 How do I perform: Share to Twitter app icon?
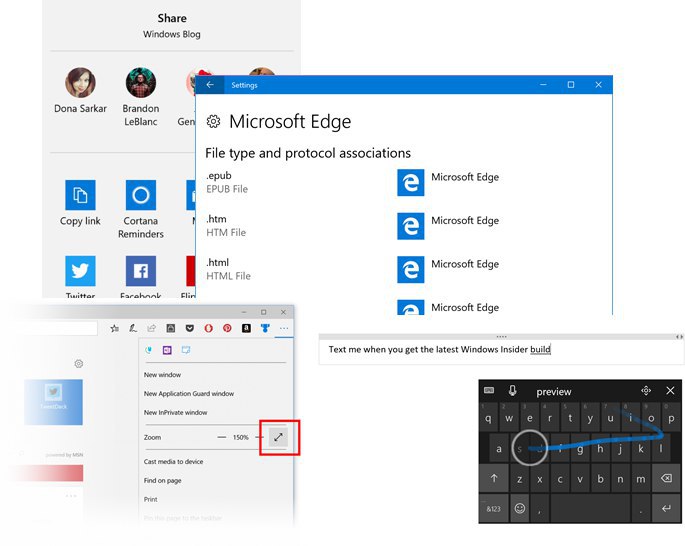(x=80, y=271)
